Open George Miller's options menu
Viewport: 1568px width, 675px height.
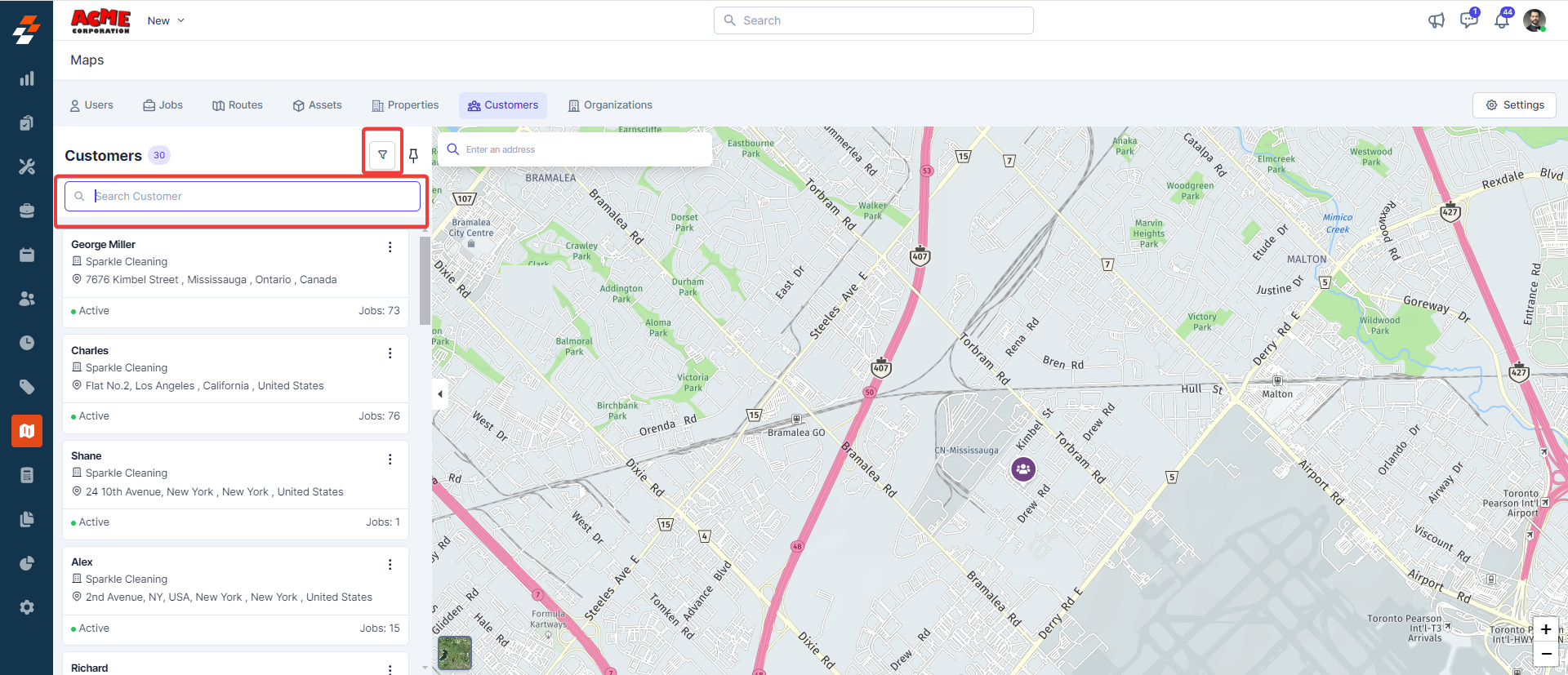click(x=390, y=247)
